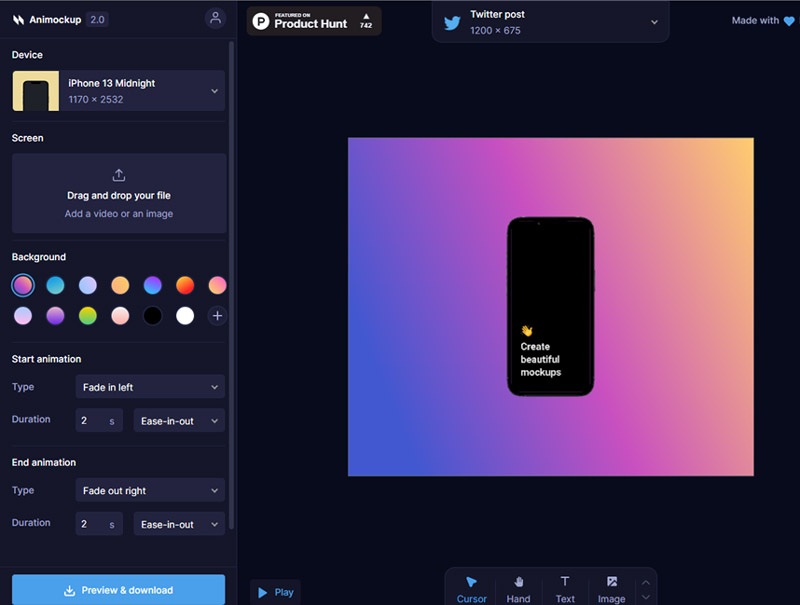Change Start animation Ease-in-out easing dropdown
800x605 pixels.
pyautogui.click(x=179, y=421)
